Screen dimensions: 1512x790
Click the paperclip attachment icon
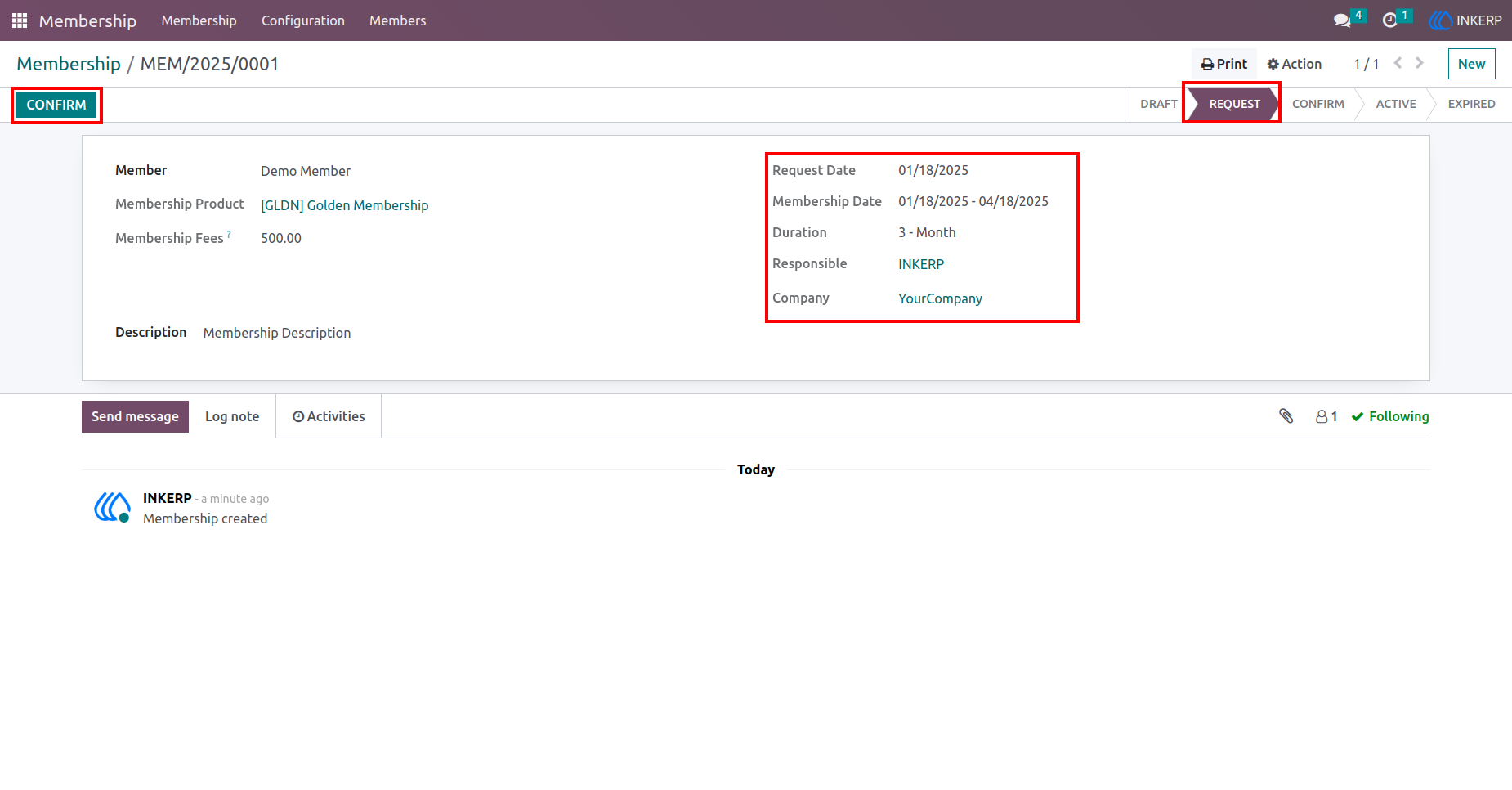click(x=1286, y=416)
